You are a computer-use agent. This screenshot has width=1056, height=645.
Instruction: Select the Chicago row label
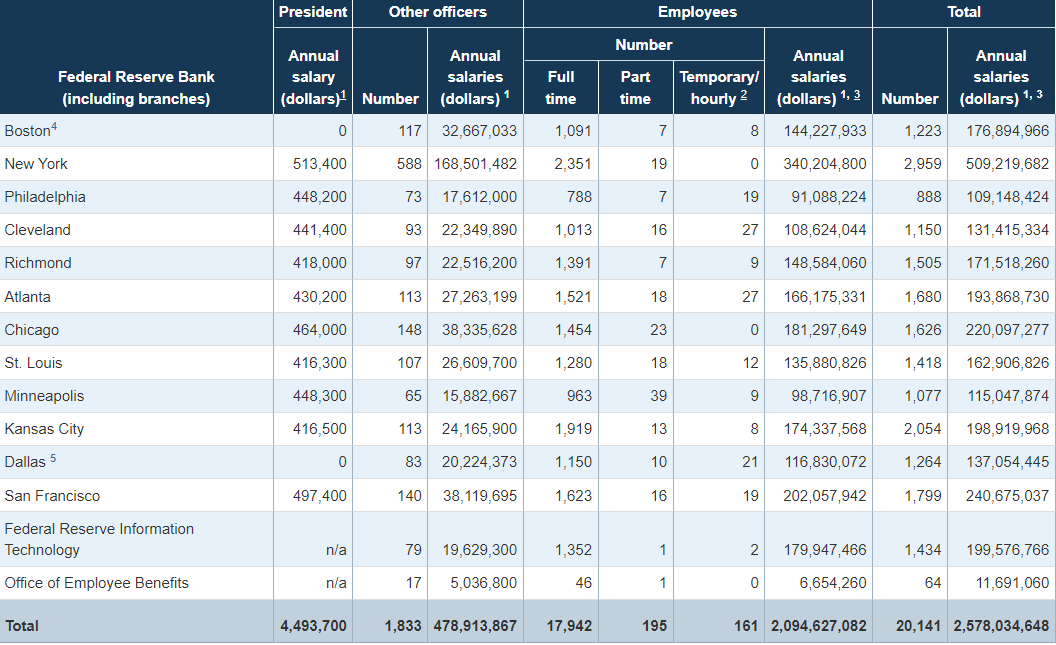coord(32,330)
